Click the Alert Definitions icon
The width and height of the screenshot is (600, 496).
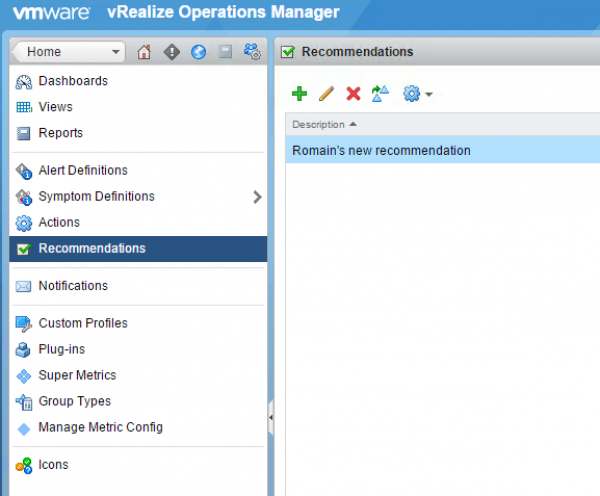24,171
